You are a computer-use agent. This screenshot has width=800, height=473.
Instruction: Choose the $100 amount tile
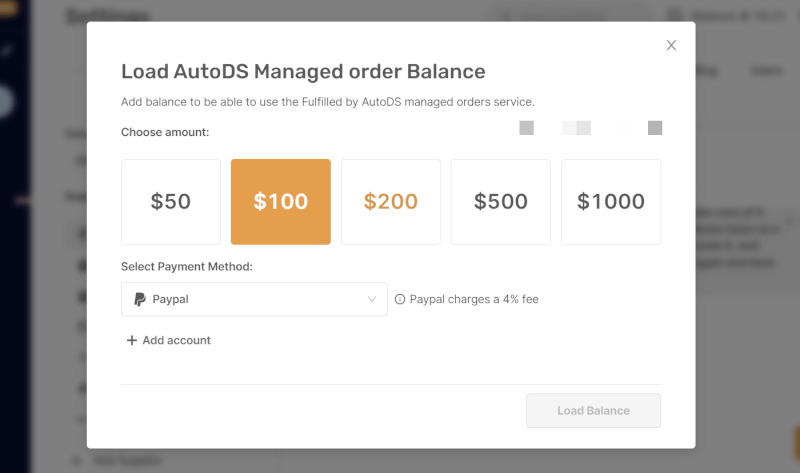tap(281, 202)
